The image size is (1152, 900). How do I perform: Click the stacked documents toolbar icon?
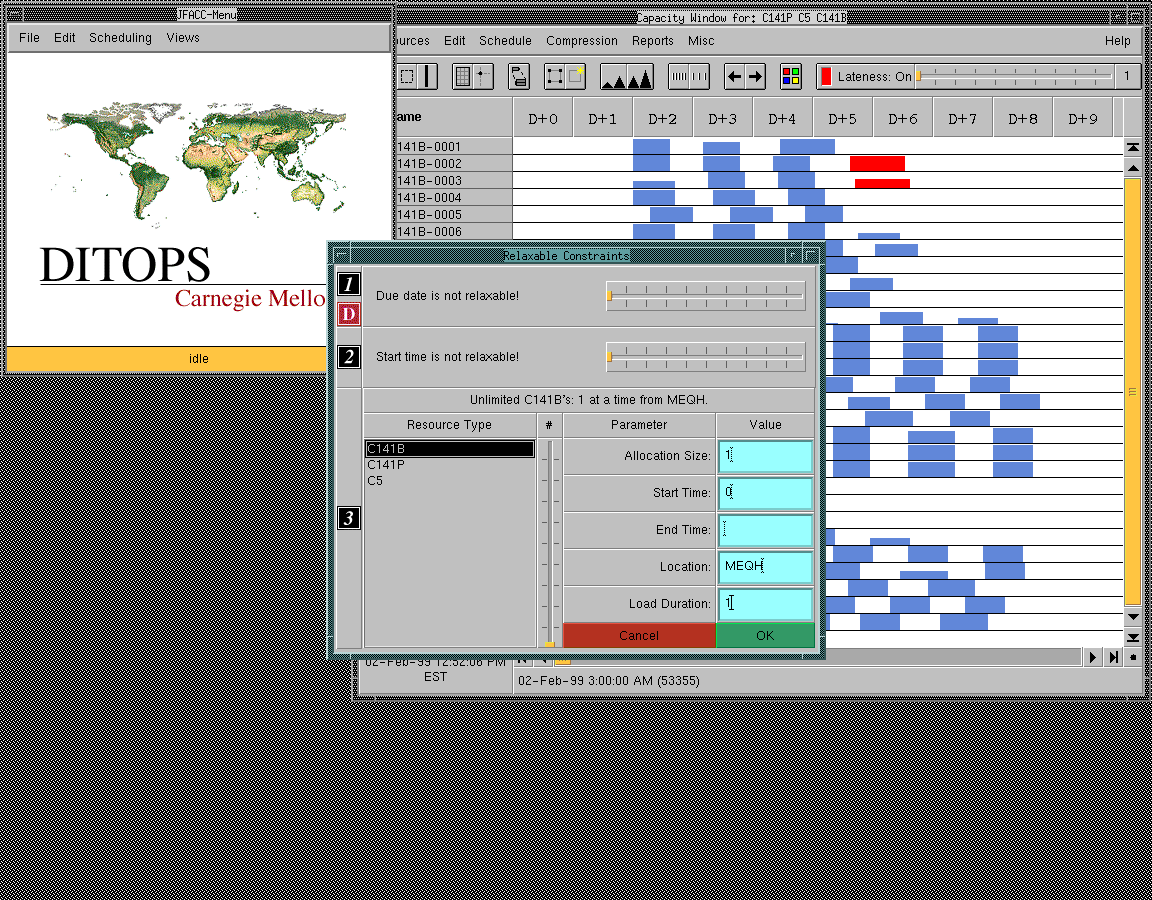click(519, 77)
